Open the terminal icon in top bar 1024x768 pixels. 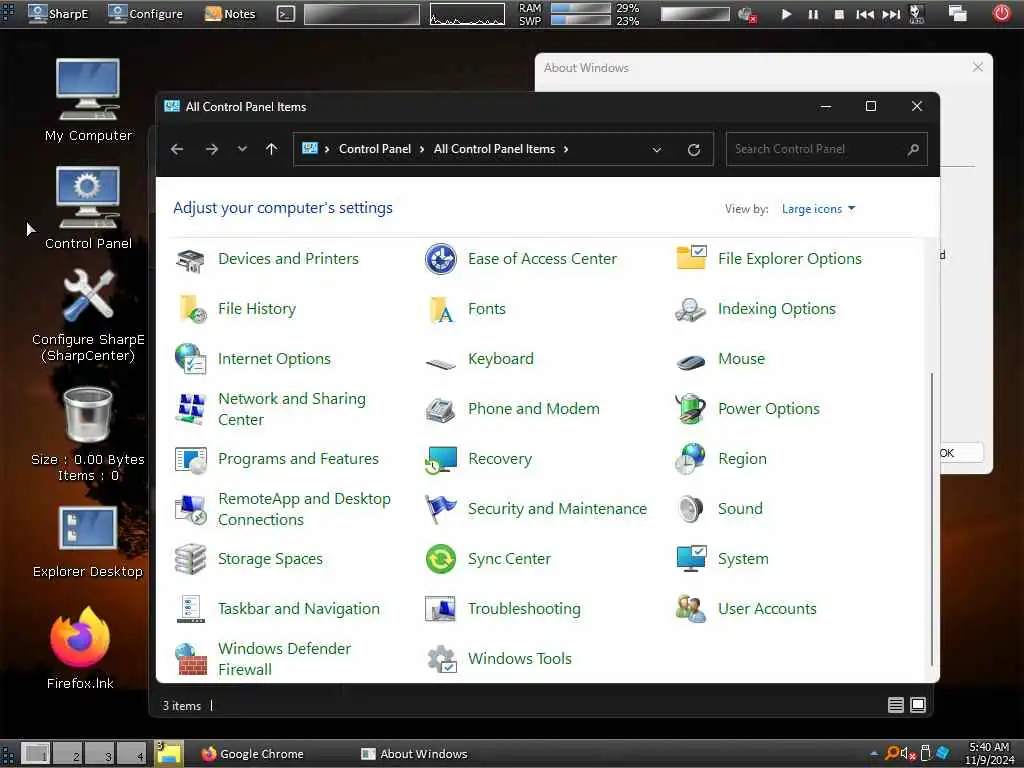(285, 14)
